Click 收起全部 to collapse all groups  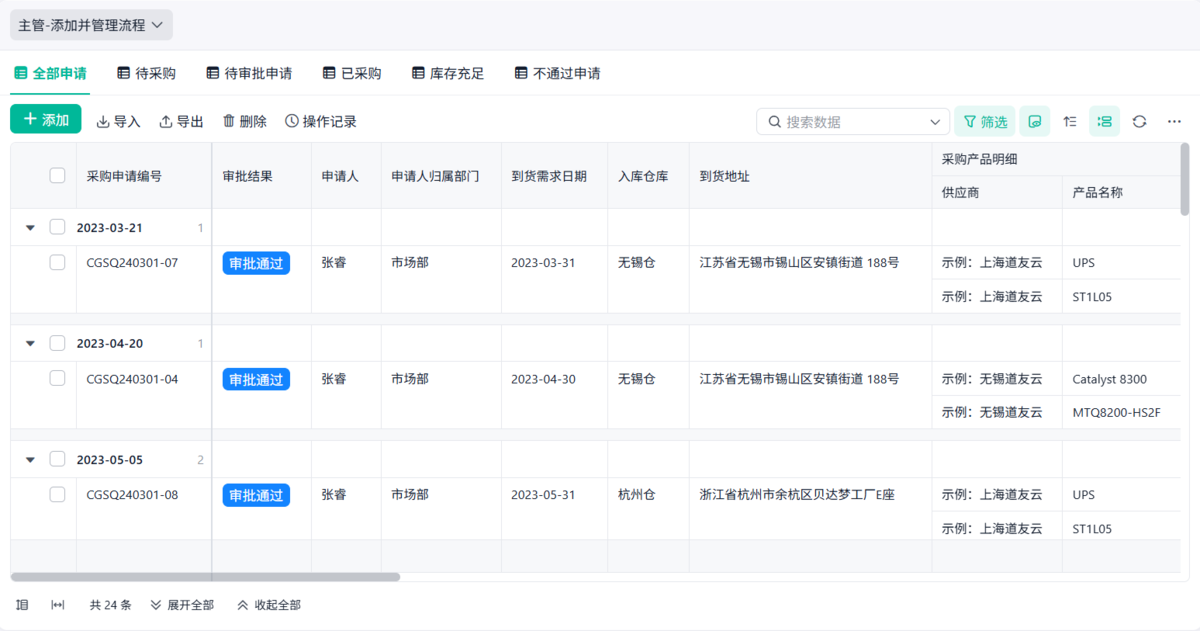tap(269, 605)
